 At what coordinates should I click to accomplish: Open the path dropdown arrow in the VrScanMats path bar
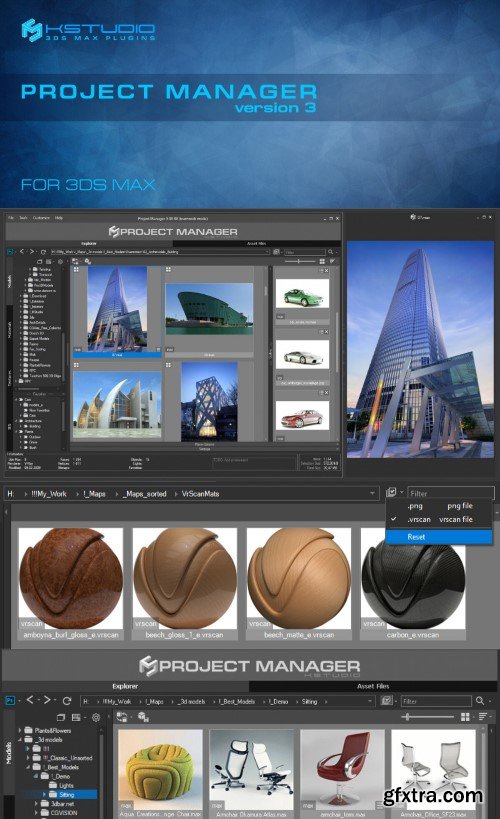click(x=373, y=493)
